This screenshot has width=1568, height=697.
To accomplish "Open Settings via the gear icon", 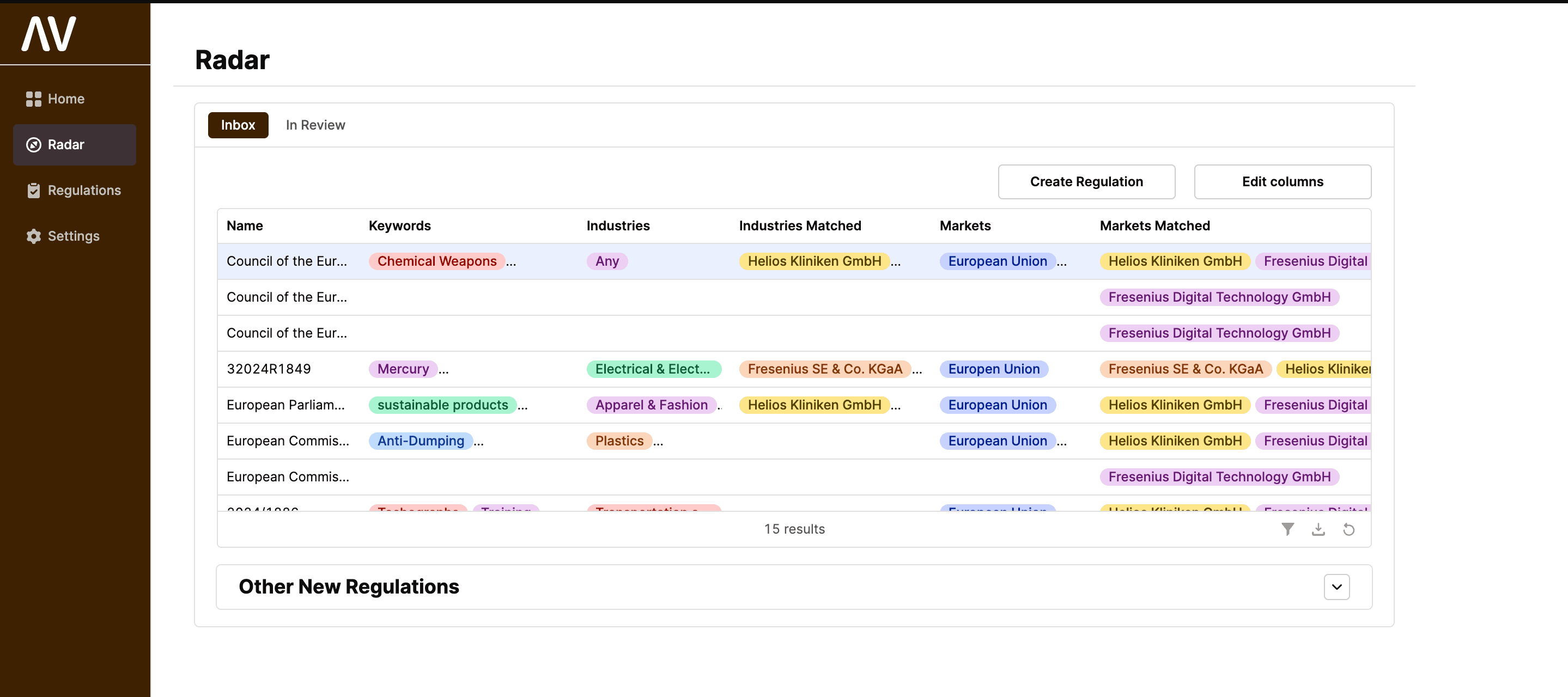I will pos(33,236).
